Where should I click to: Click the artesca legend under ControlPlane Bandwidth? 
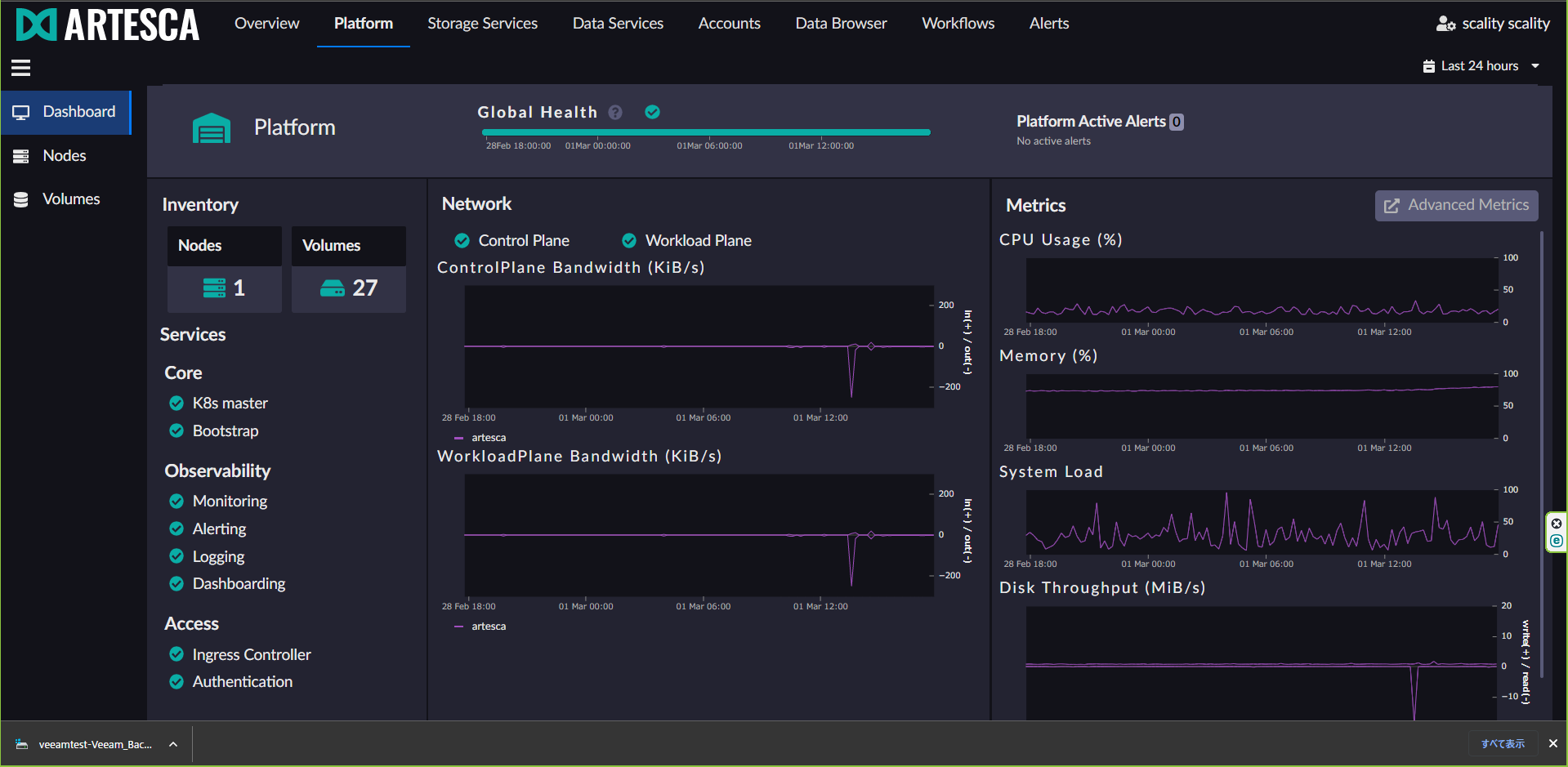point(480,438)
